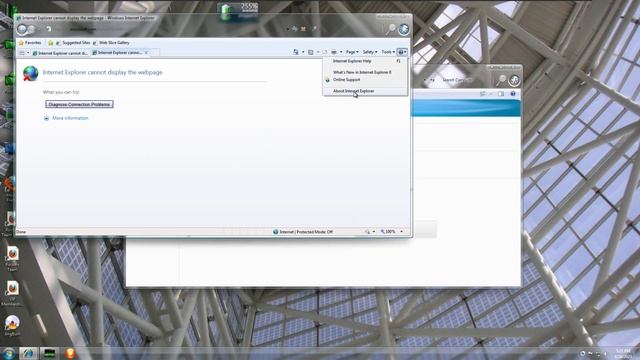Click the magnifier icon in background window
The width and height of the screenshot is (640, 360).
501,80
